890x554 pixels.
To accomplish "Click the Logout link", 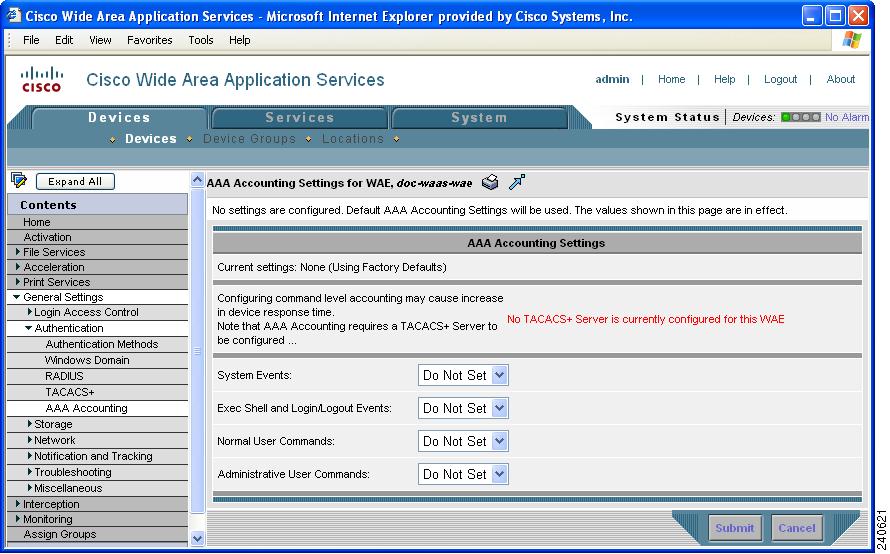I will [x=780, y=79].
